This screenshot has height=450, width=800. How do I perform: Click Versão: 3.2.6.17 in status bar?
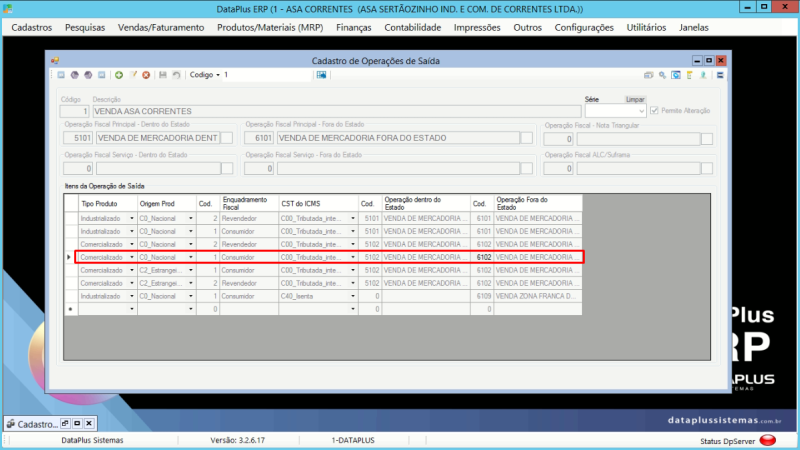(238, 440)
